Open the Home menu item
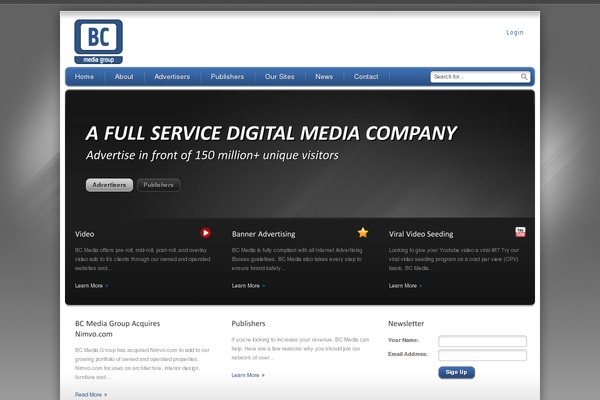The height and width of the screenshot is (400, 600). coord(84,77)
